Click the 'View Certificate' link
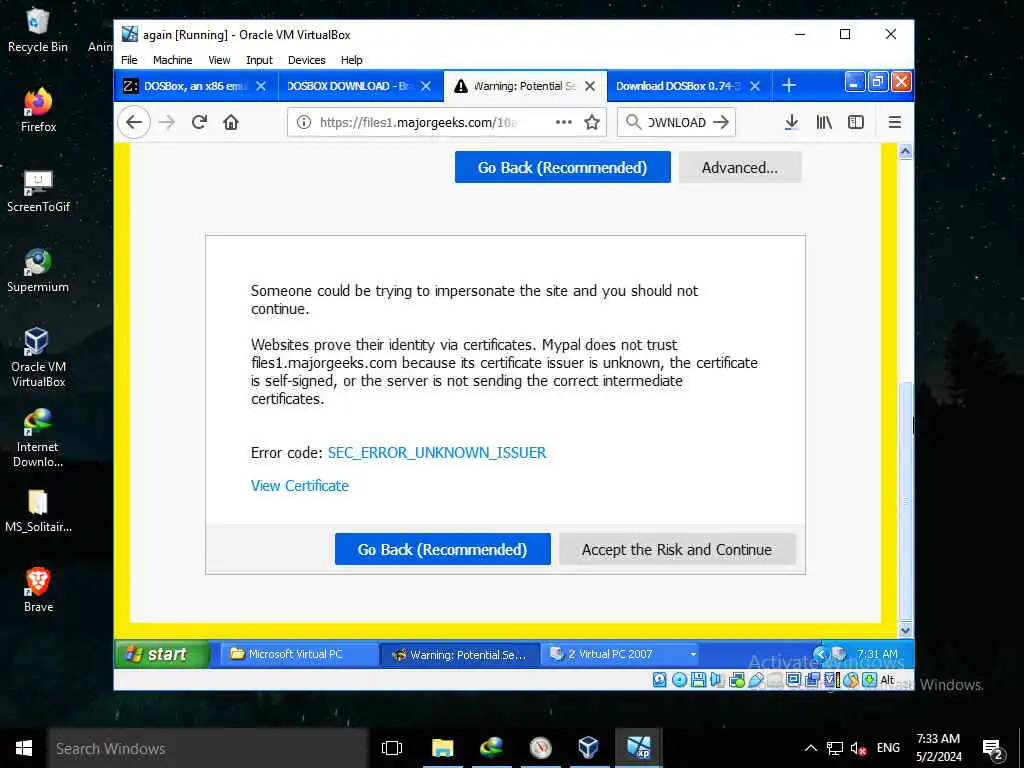 coord(300,485)
